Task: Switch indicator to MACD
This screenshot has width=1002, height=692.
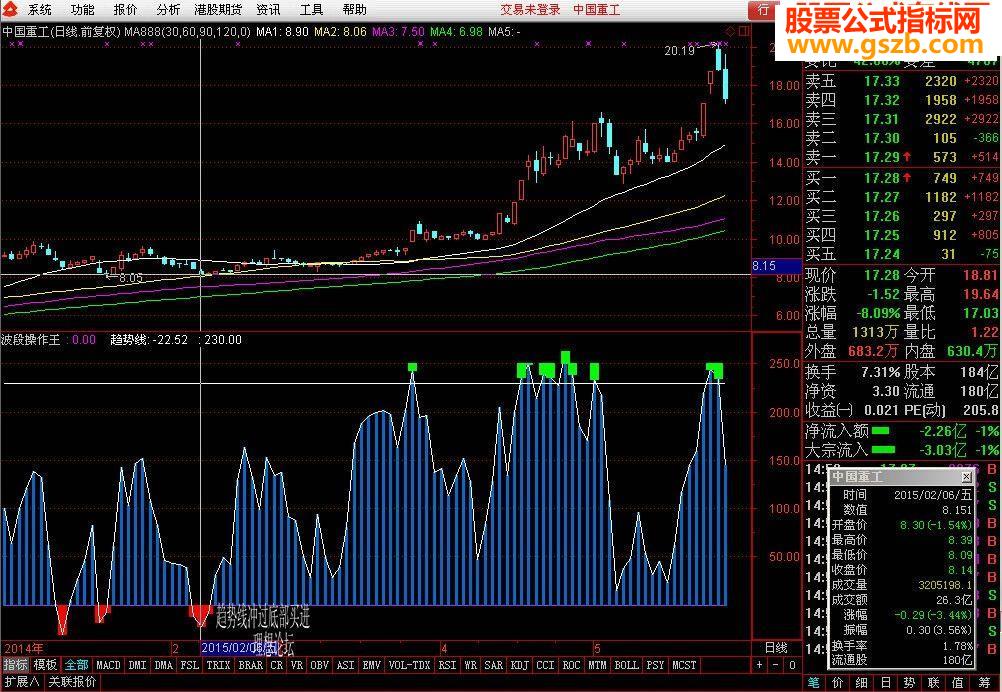Action: tap(108, 665)
